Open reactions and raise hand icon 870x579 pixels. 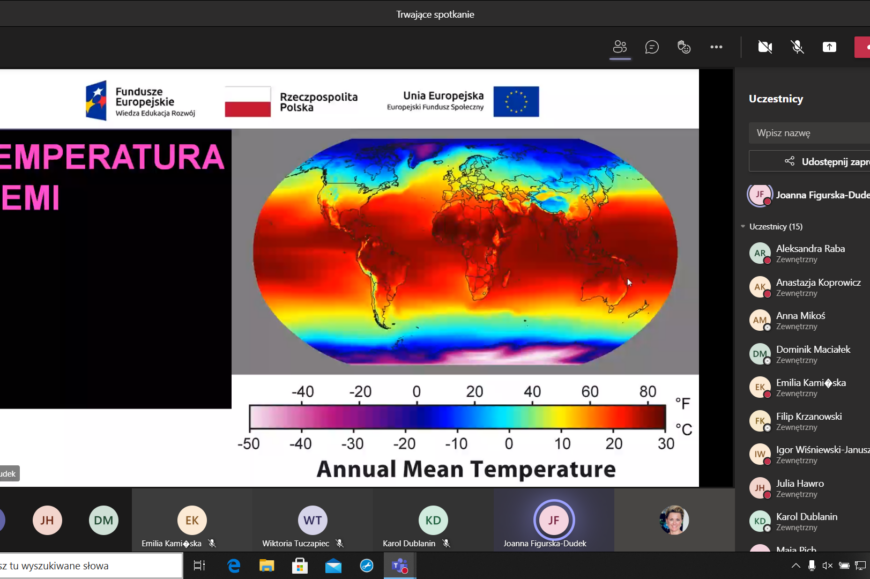pos(684,47)
